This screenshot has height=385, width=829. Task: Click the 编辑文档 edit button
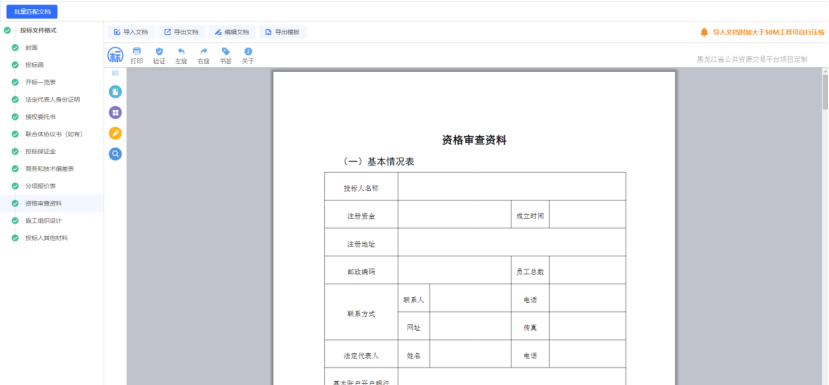point(232,32)
